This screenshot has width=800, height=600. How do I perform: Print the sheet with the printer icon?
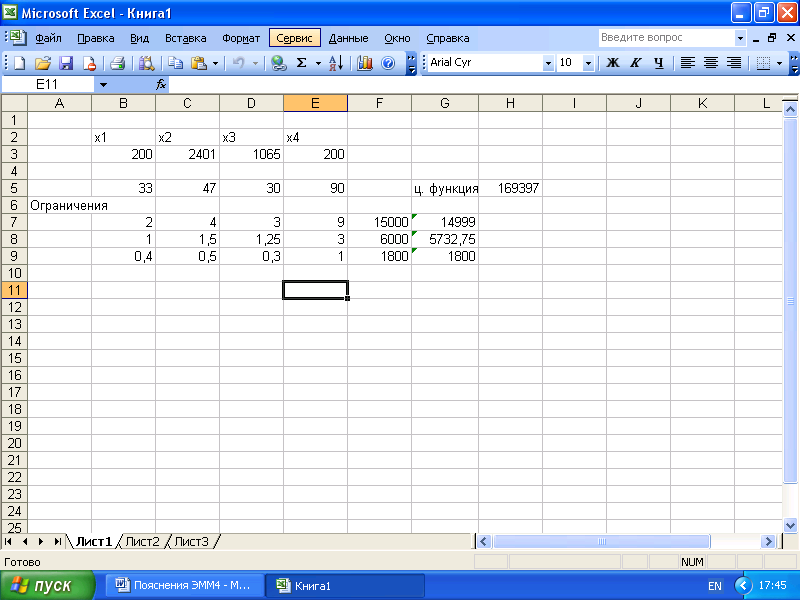click(117, 63)
